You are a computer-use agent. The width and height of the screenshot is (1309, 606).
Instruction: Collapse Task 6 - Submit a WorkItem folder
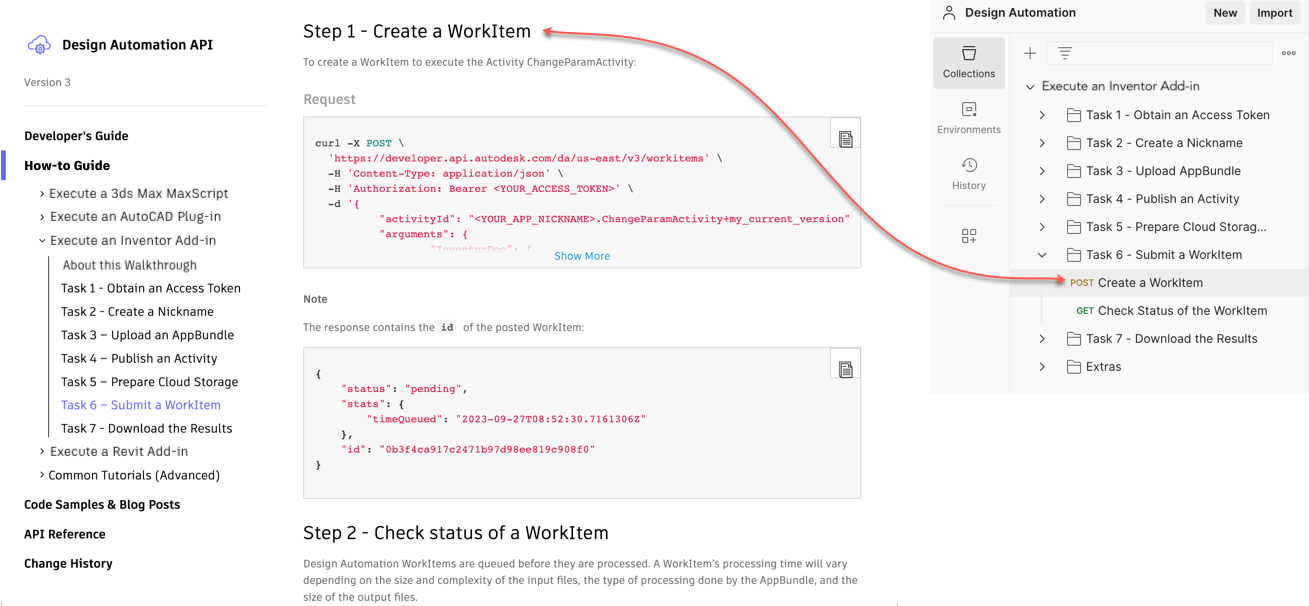1042,255
